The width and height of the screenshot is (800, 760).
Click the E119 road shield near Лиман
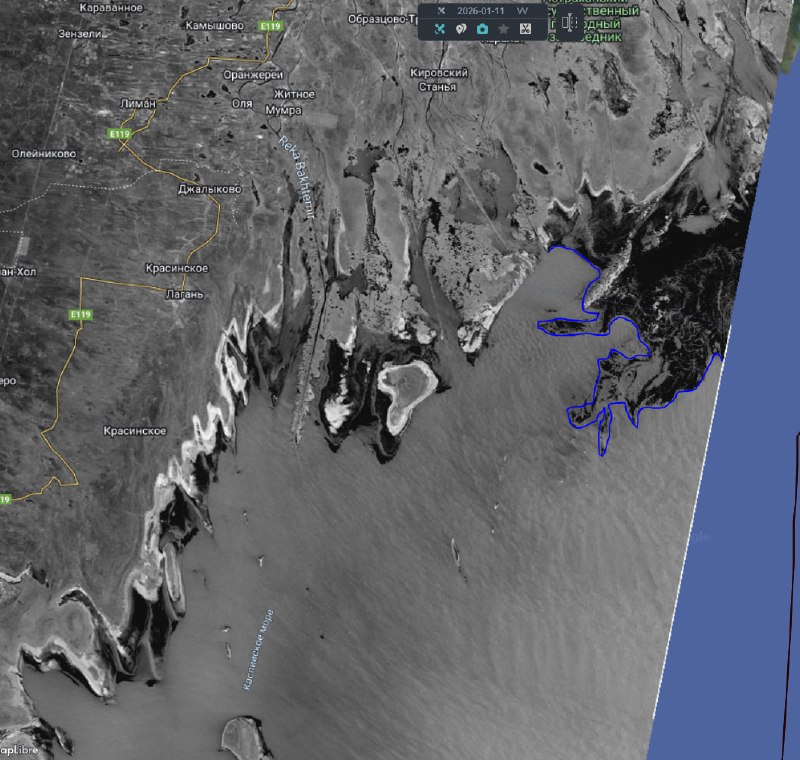(x=119, y=133)
